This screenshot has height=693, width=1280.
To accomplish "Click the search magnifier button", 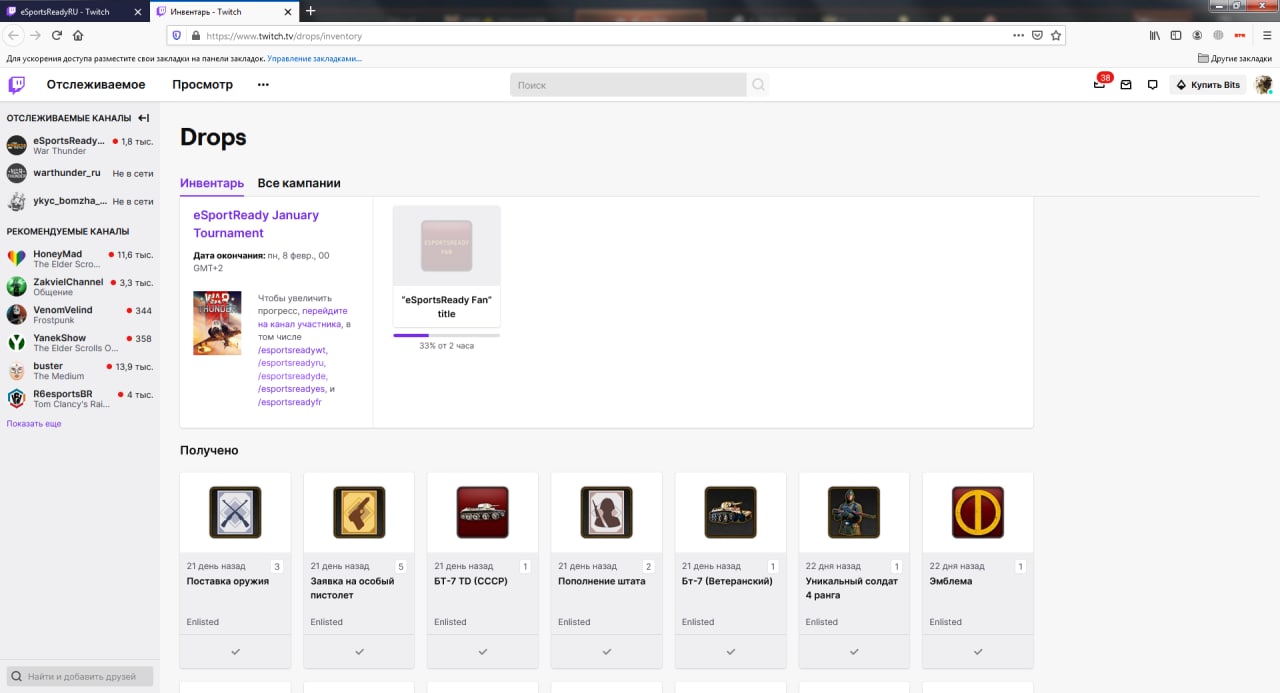I will click(758, 85).
